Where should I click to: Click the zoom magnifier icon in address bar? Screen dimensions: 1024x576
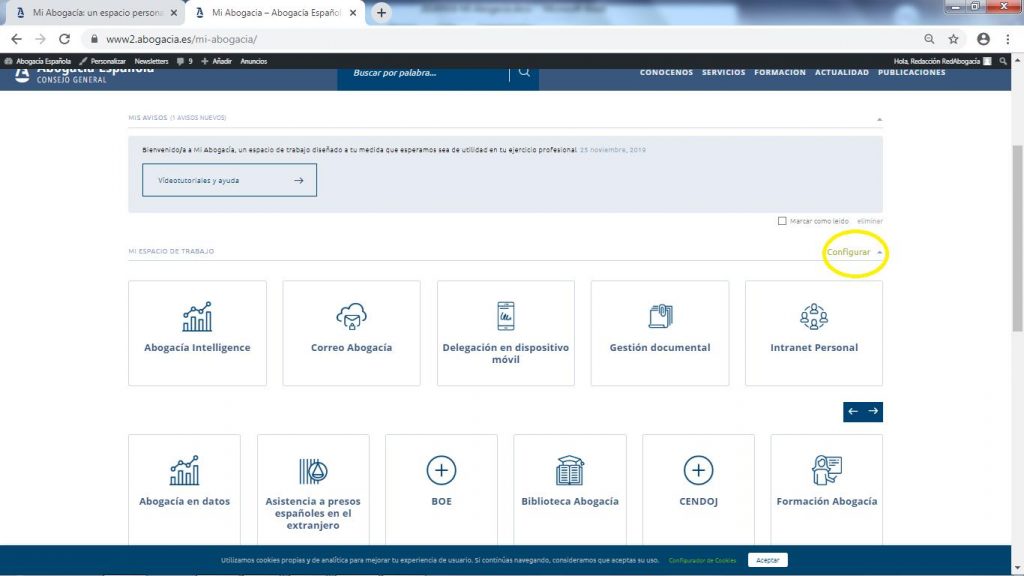click(x=929, y=39)
